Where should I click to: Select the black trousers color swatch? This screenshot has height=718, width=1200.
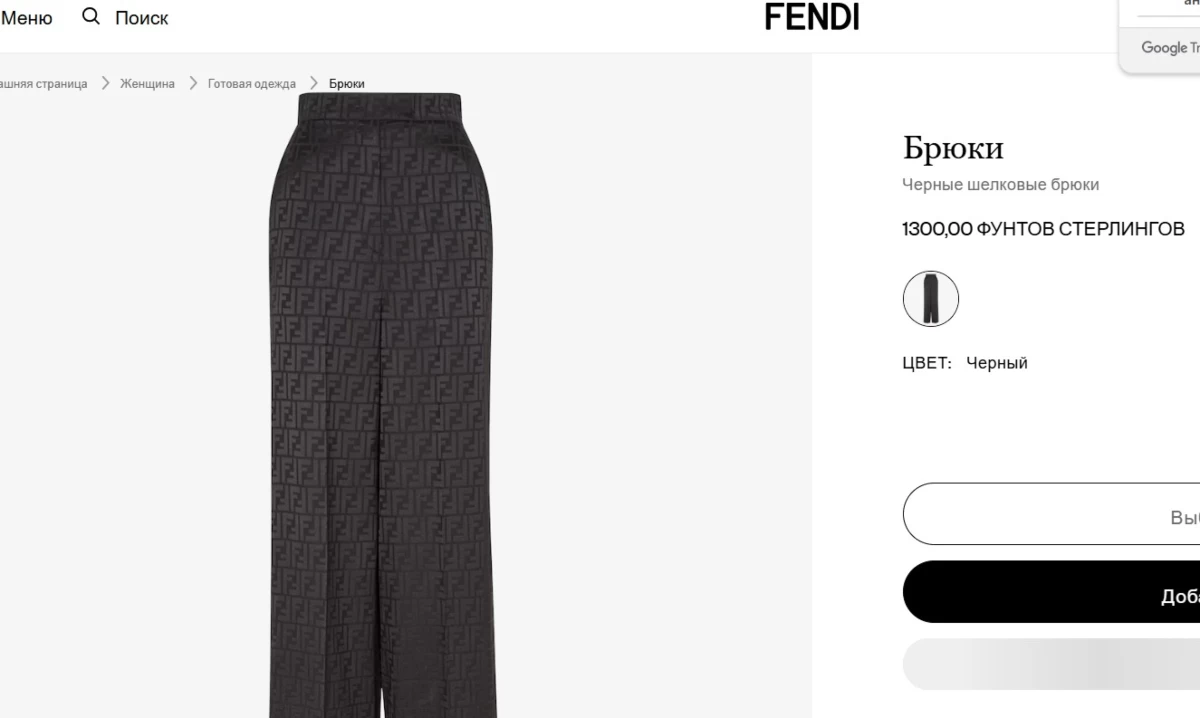coord(931,299)
